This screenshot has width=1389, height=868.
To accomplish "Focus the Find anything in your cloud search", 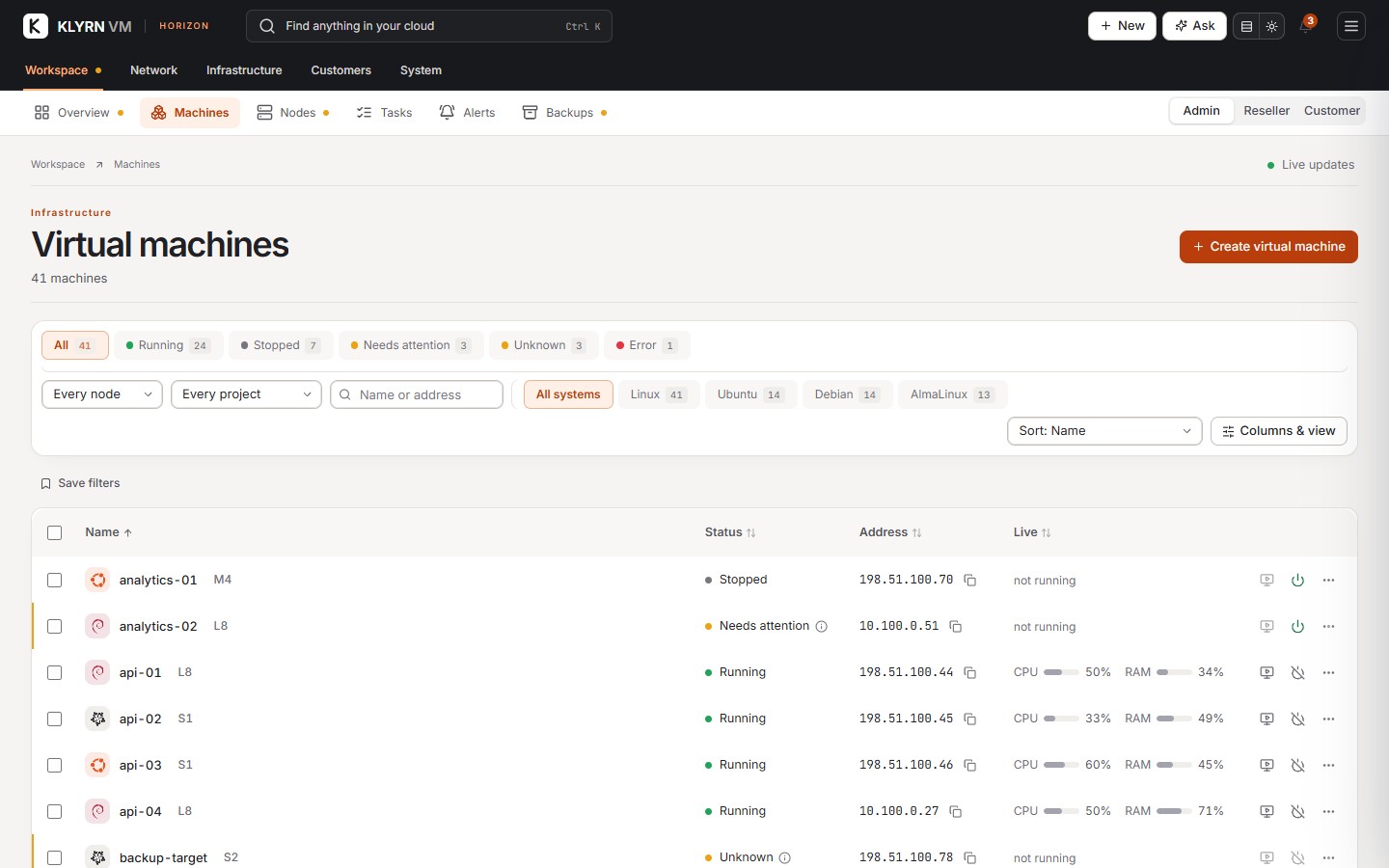I will pyautogui.click(x=429, y=26).
